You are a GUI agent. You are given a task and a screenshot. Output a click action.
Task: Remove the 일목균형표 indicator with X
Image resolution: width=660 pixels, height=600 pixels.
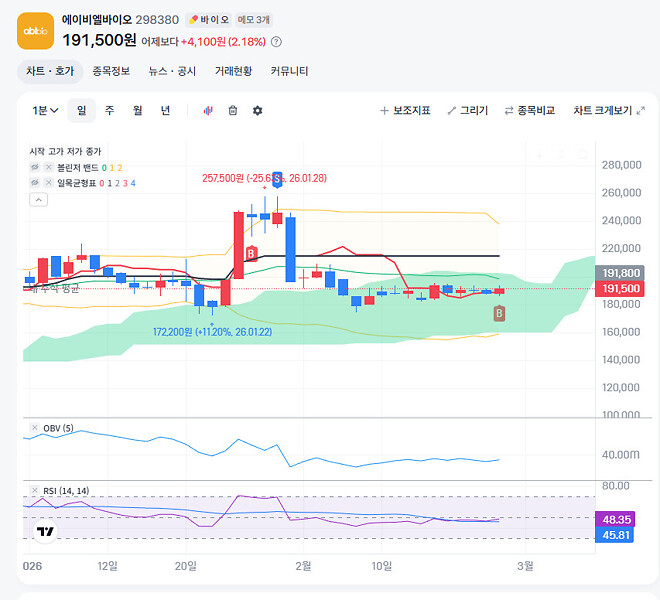pyautogui.click(x=49, y=183)
